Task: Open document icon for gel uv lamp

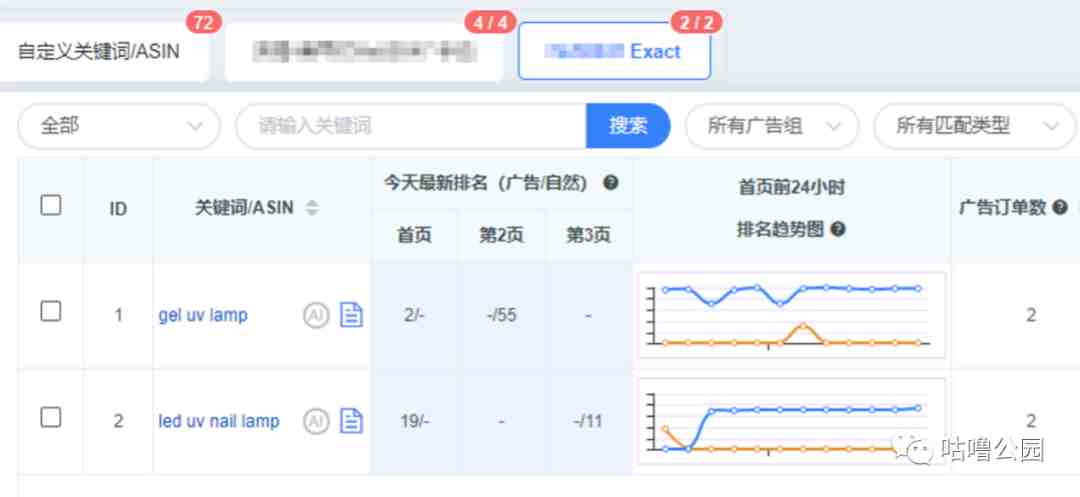Action: [351, 315]
